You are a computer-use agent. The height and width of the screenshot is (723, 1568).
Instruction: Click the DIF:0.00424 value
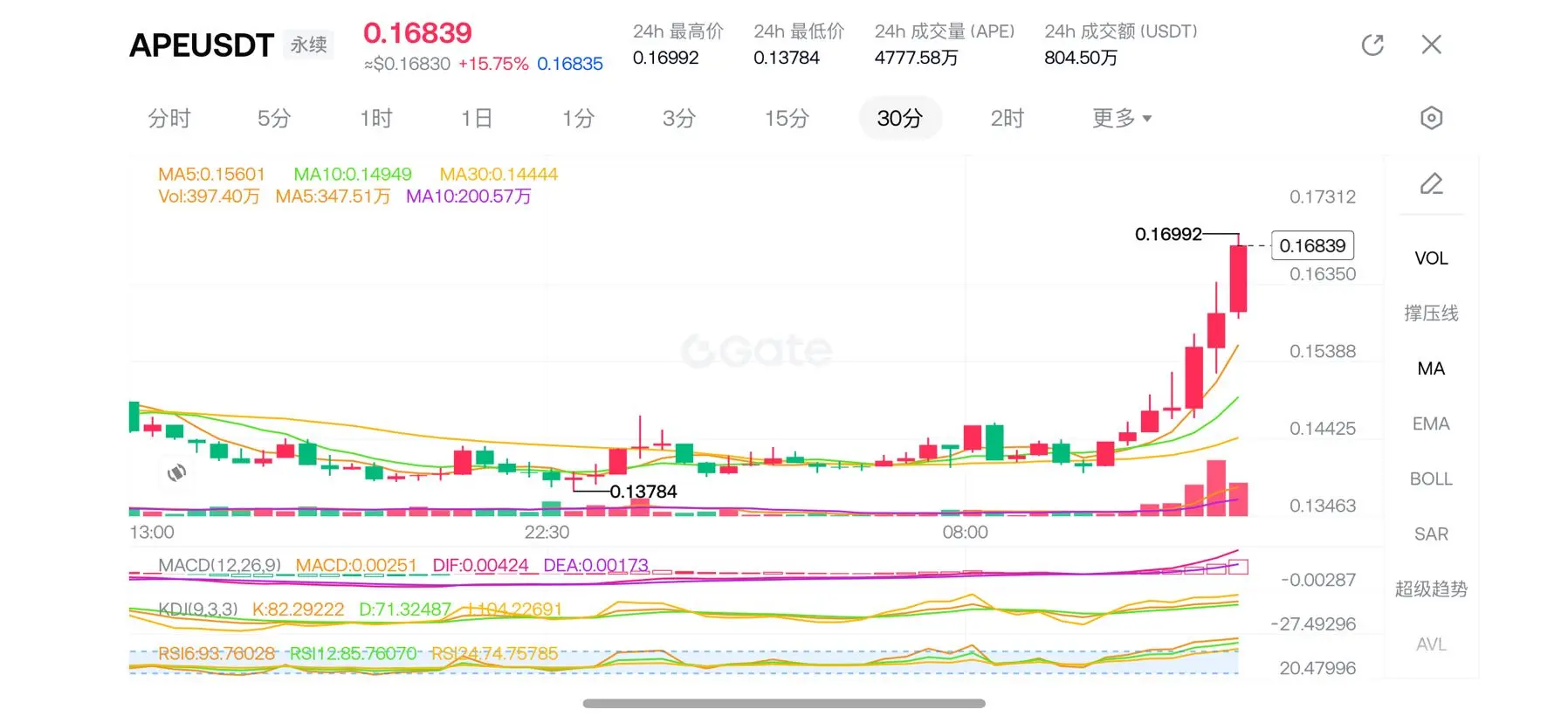coord(480,565)
